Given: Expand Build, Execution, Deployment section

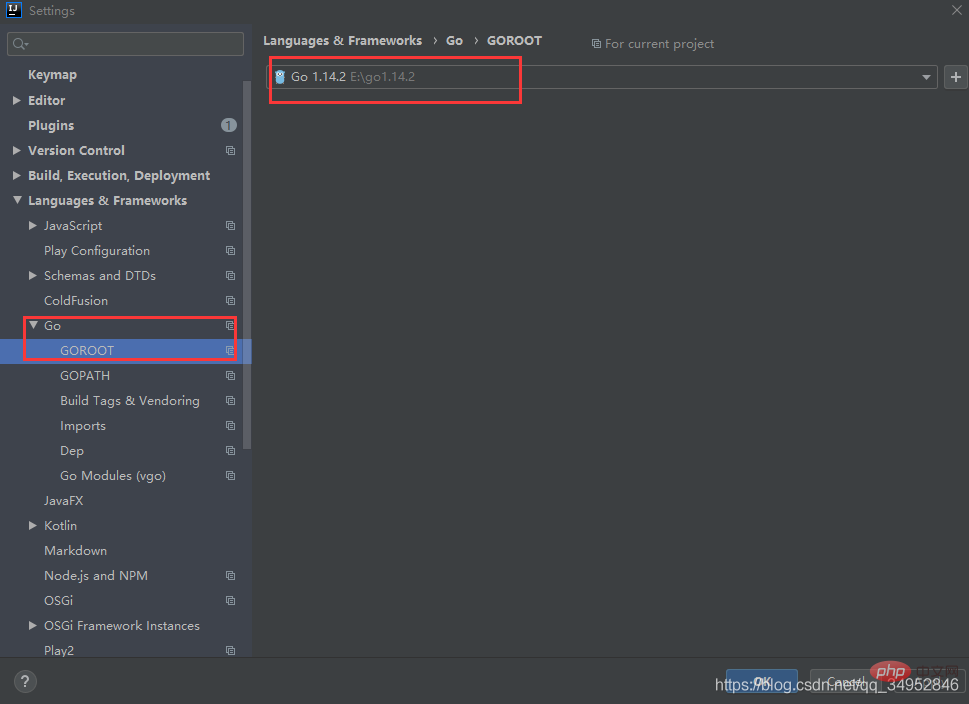Looking at the screenshot, I should point(17,176).
